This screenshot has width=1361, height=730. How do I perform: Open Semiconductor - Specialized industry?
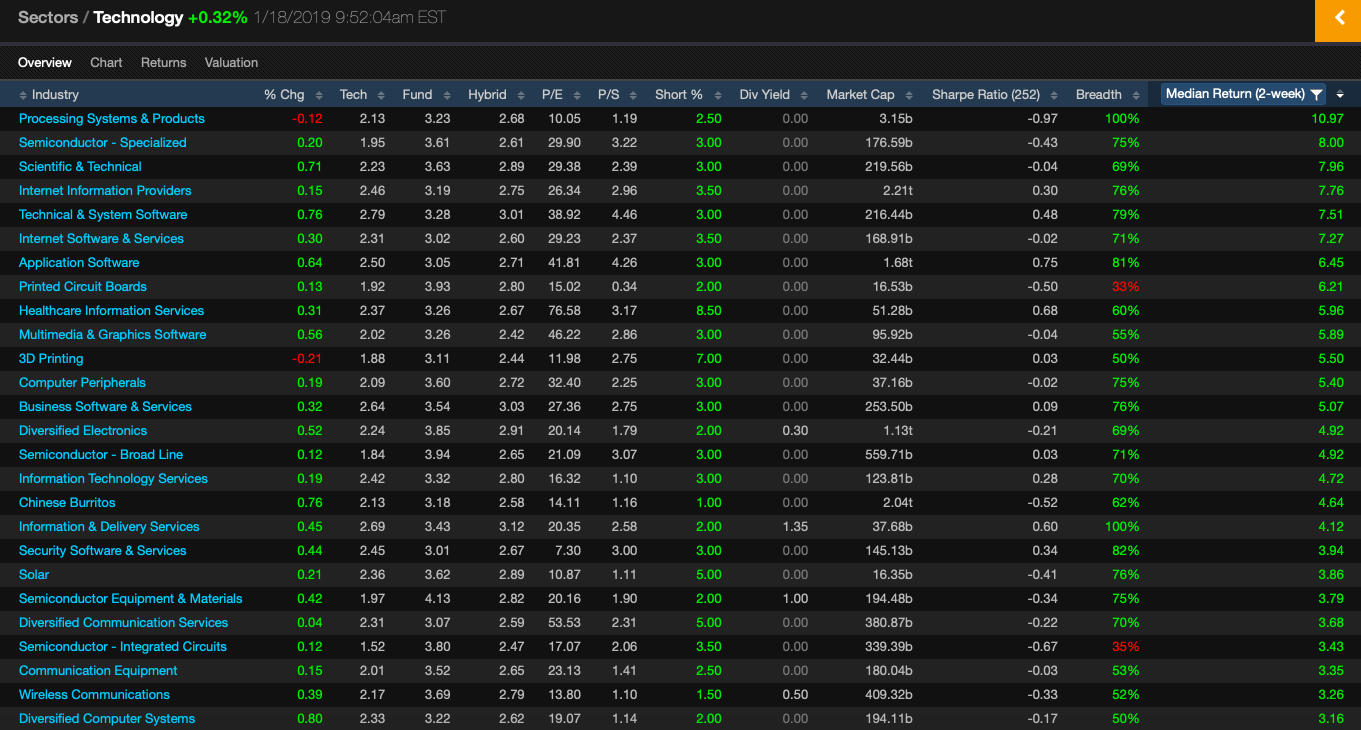pyautogui.click(x=103, y=142)
